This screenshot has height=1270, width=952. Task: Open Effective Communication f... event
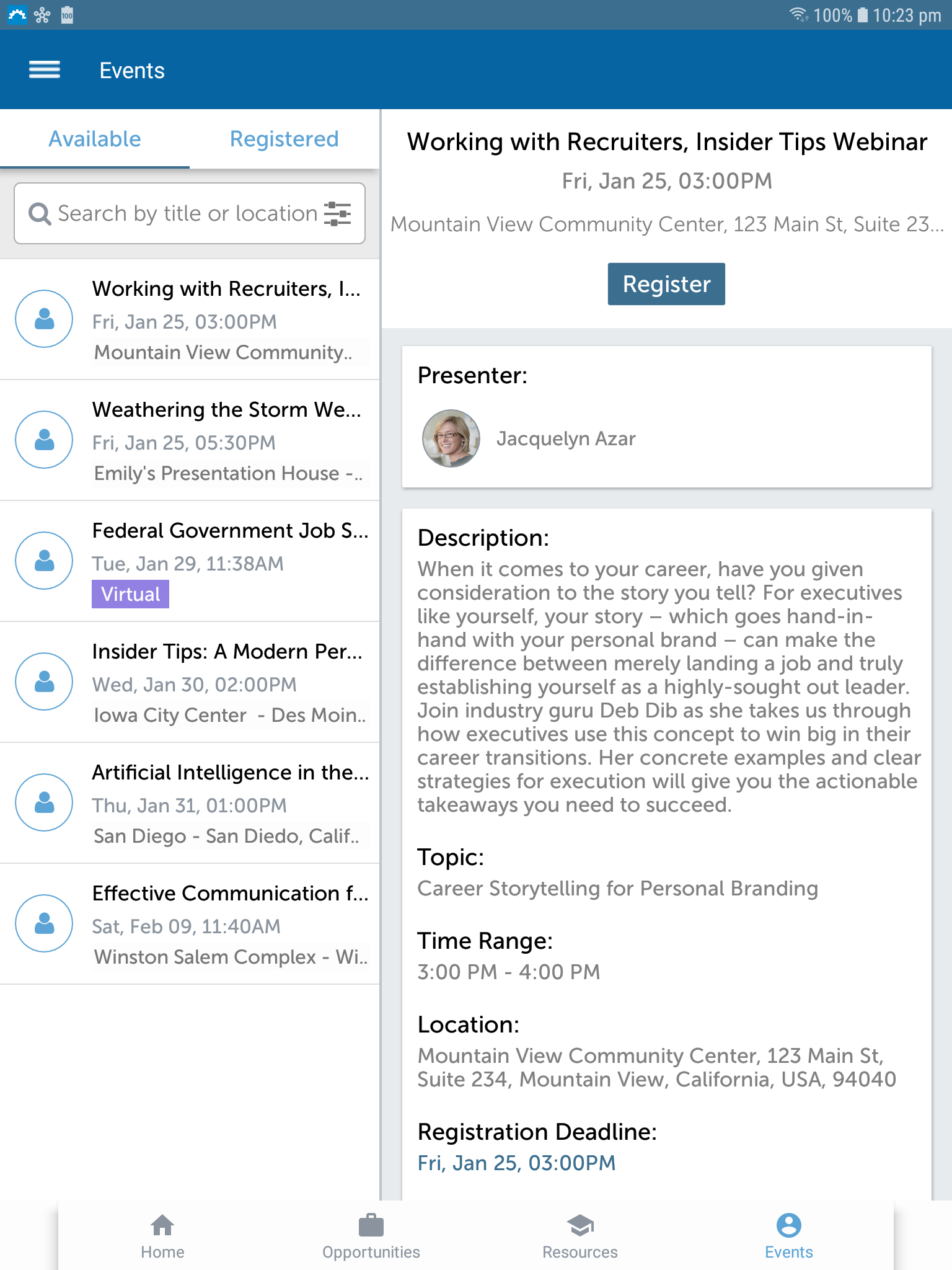[190, 923]
